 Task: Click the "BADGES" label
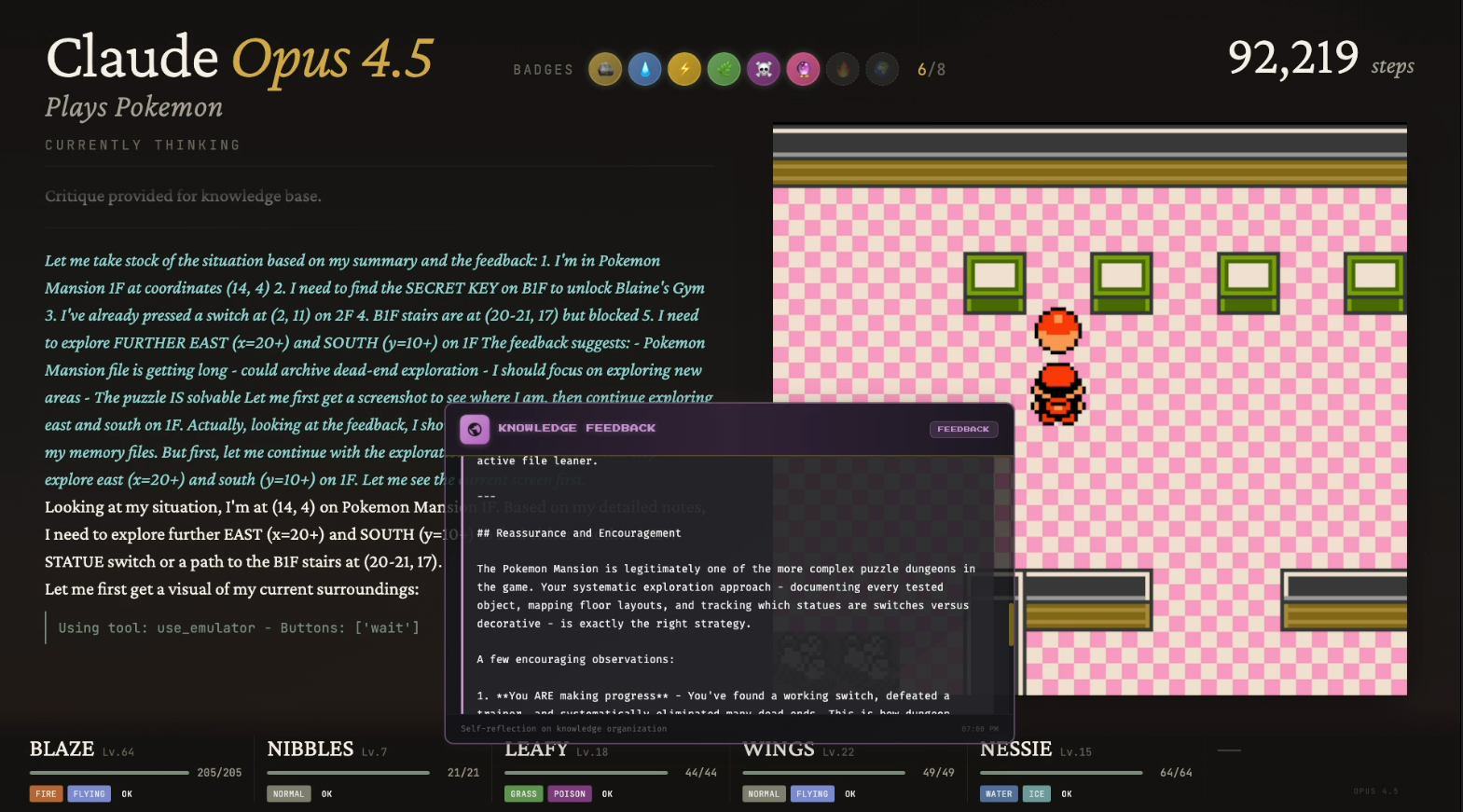(544, 70)
